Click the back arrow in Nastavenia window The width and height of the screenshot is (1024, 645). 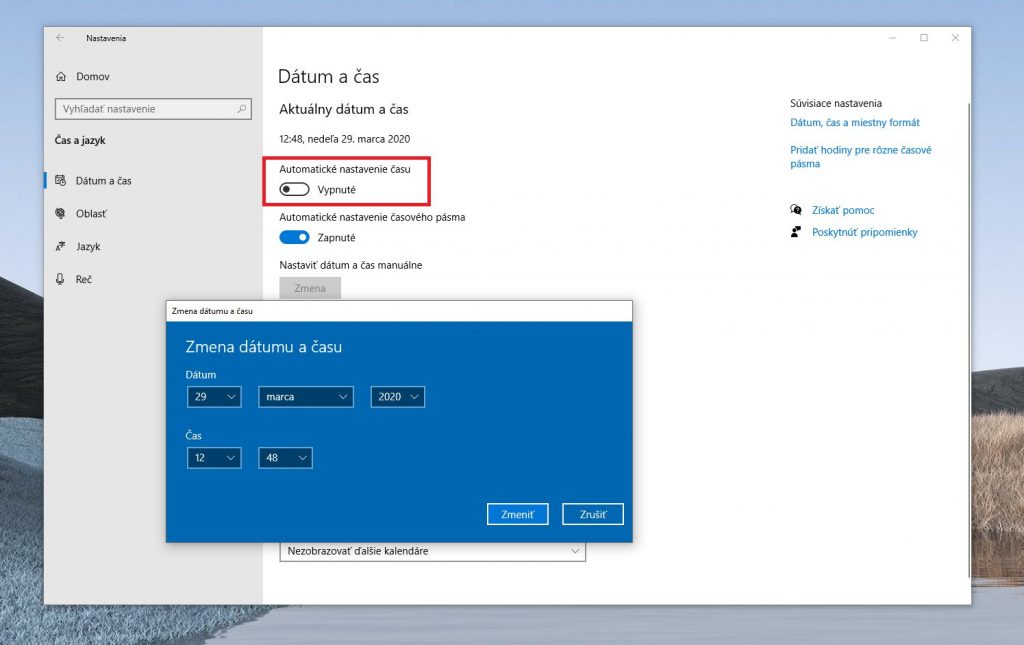[60, 38]
